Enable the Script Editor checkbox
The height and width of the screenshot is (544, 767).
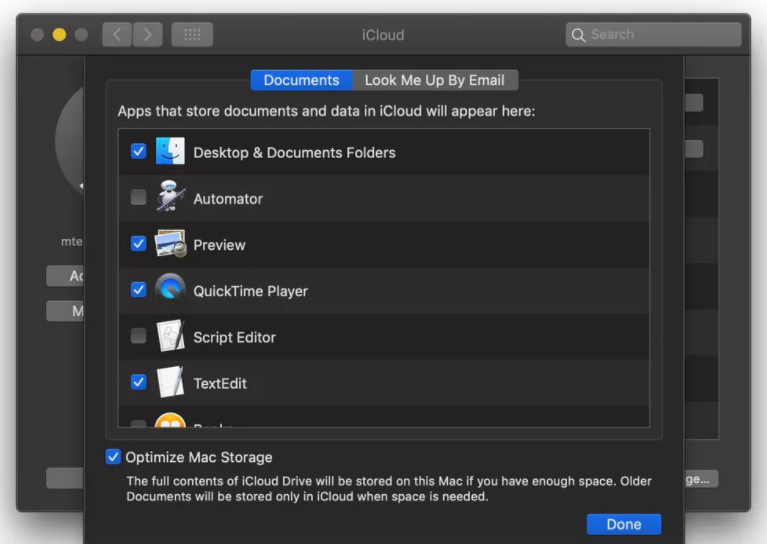pos(138,336)
